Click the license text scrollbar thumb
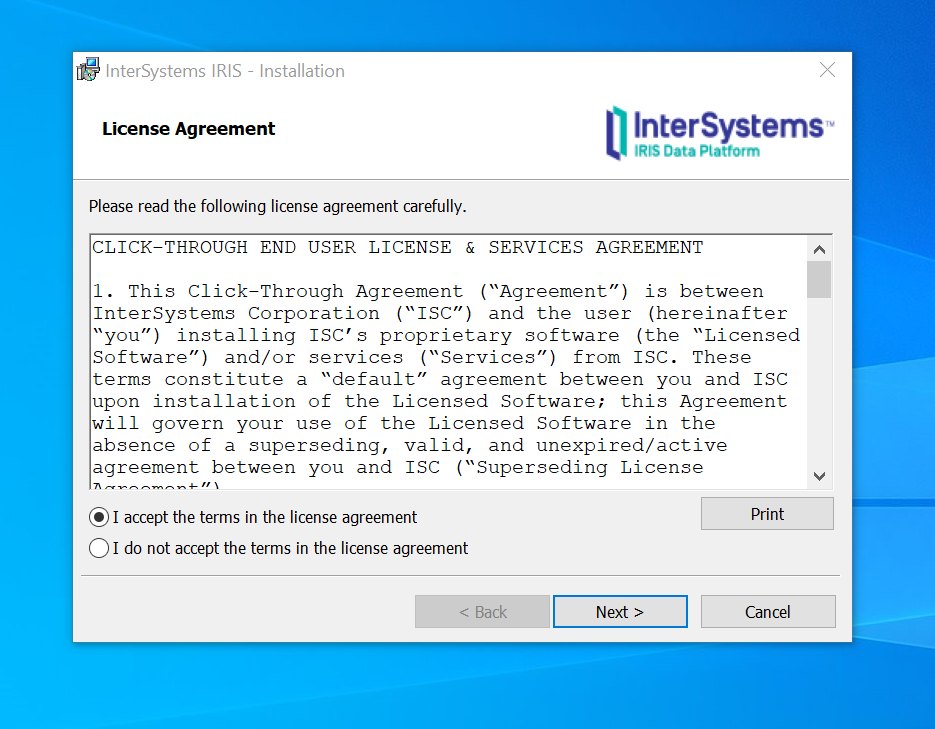The width and height of the screenshot is (935, 729). [819, 279]
